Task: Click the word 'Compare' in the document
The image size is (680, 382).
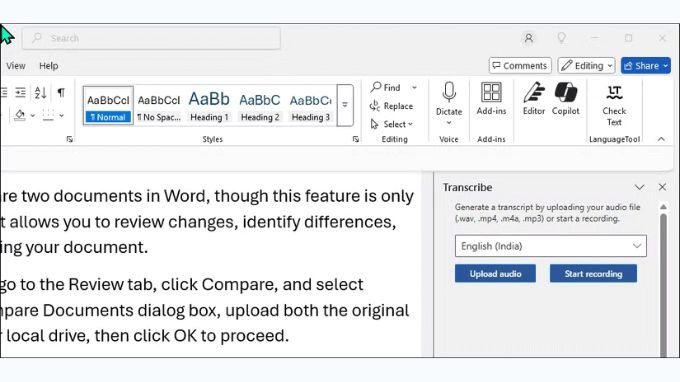Action: click(x=239, y=284)
